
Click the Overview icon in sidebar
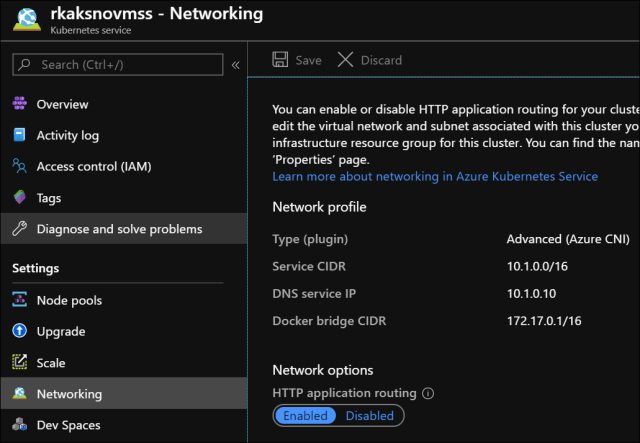(20, 104)
